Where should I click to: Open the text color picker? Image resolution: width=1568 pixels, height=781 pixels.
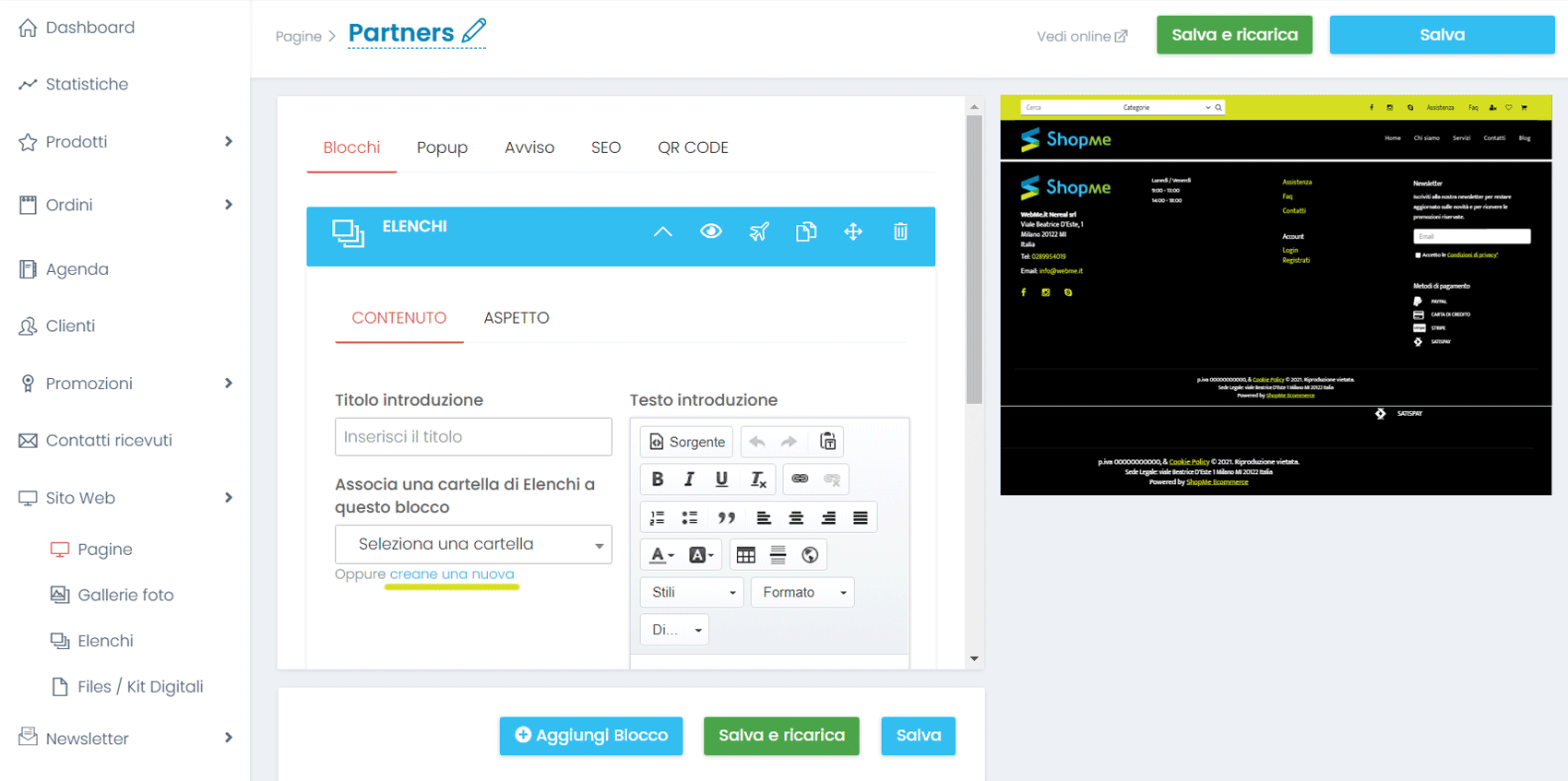tap(661, 555)
